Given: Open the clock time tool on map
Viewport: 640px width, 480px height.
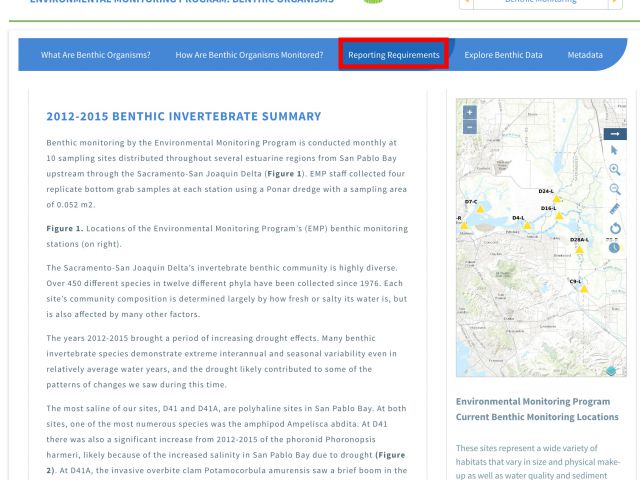Looking at the screenshot, I should [x=614, y=248].
